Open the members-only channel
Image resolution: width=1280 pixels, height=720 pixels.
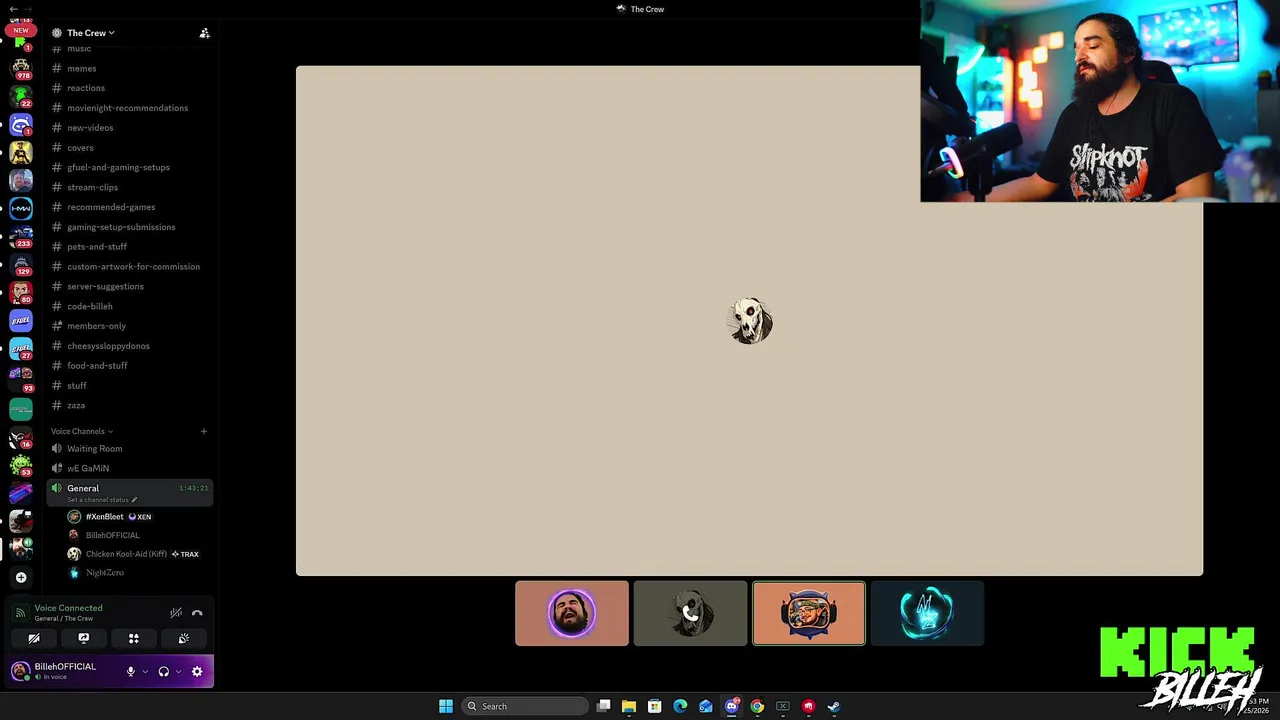(x=130, y=326)
